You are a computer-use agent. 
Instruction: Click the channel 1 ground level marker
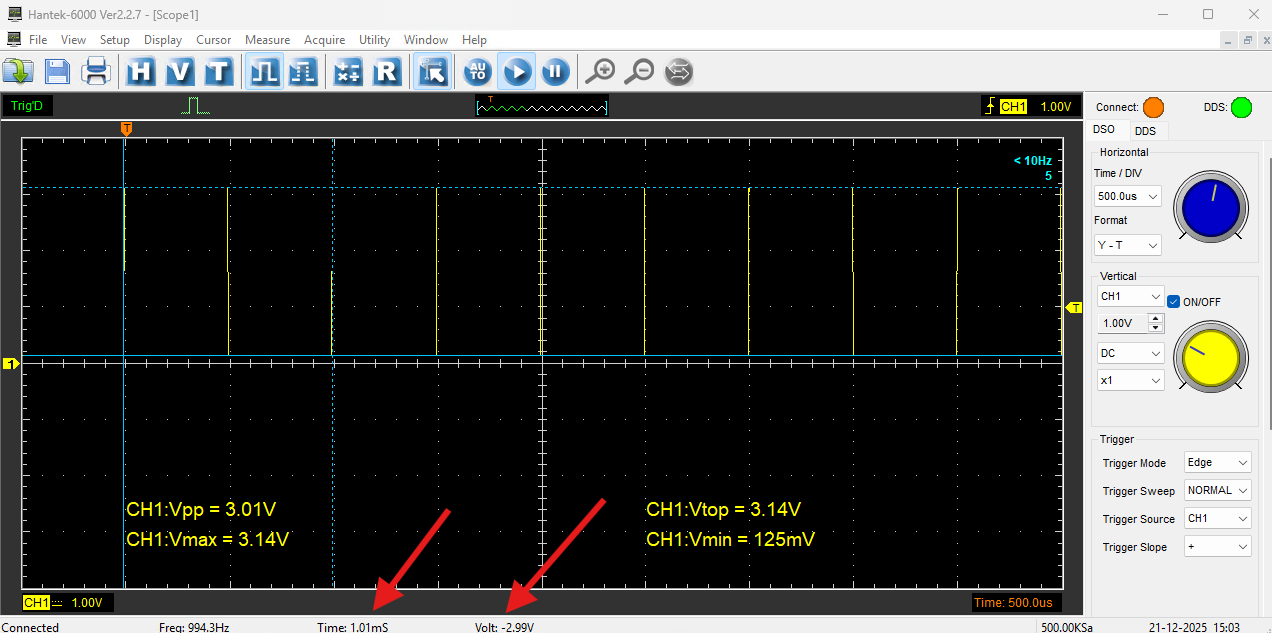click(x=12, y=364)
